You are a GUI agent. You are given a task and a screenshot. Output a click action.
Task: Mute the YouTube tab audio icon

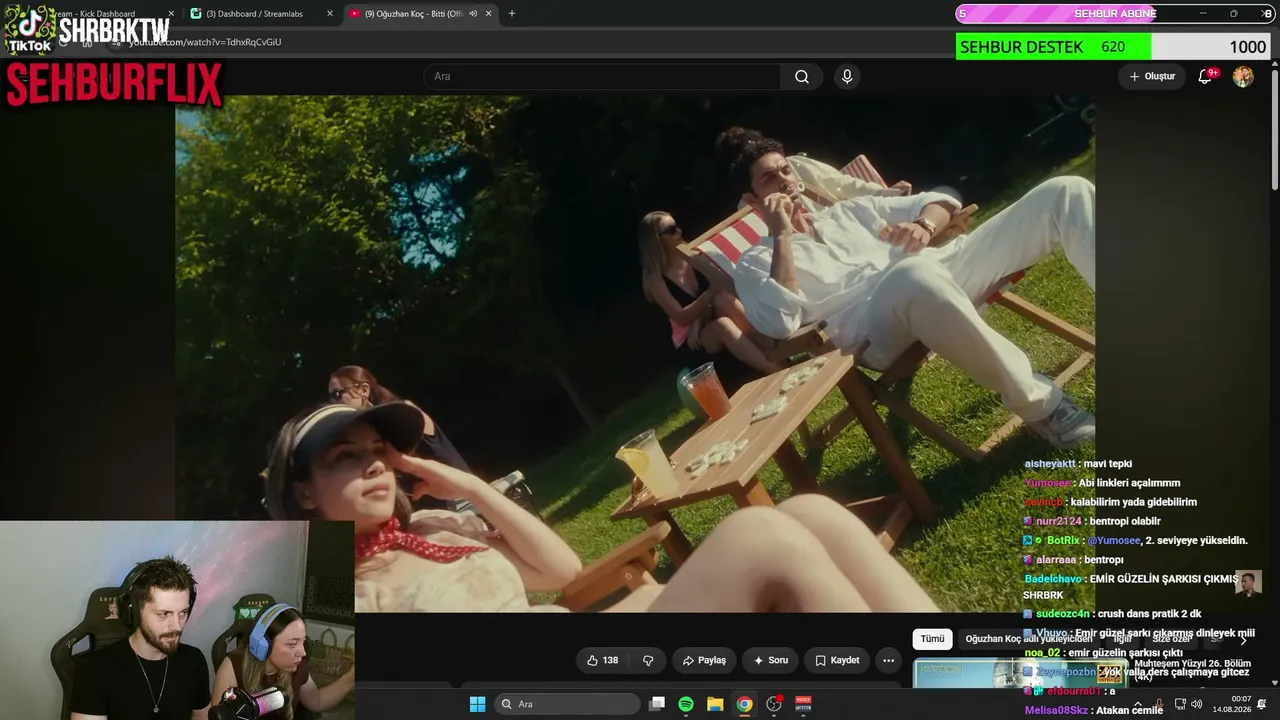473,14
